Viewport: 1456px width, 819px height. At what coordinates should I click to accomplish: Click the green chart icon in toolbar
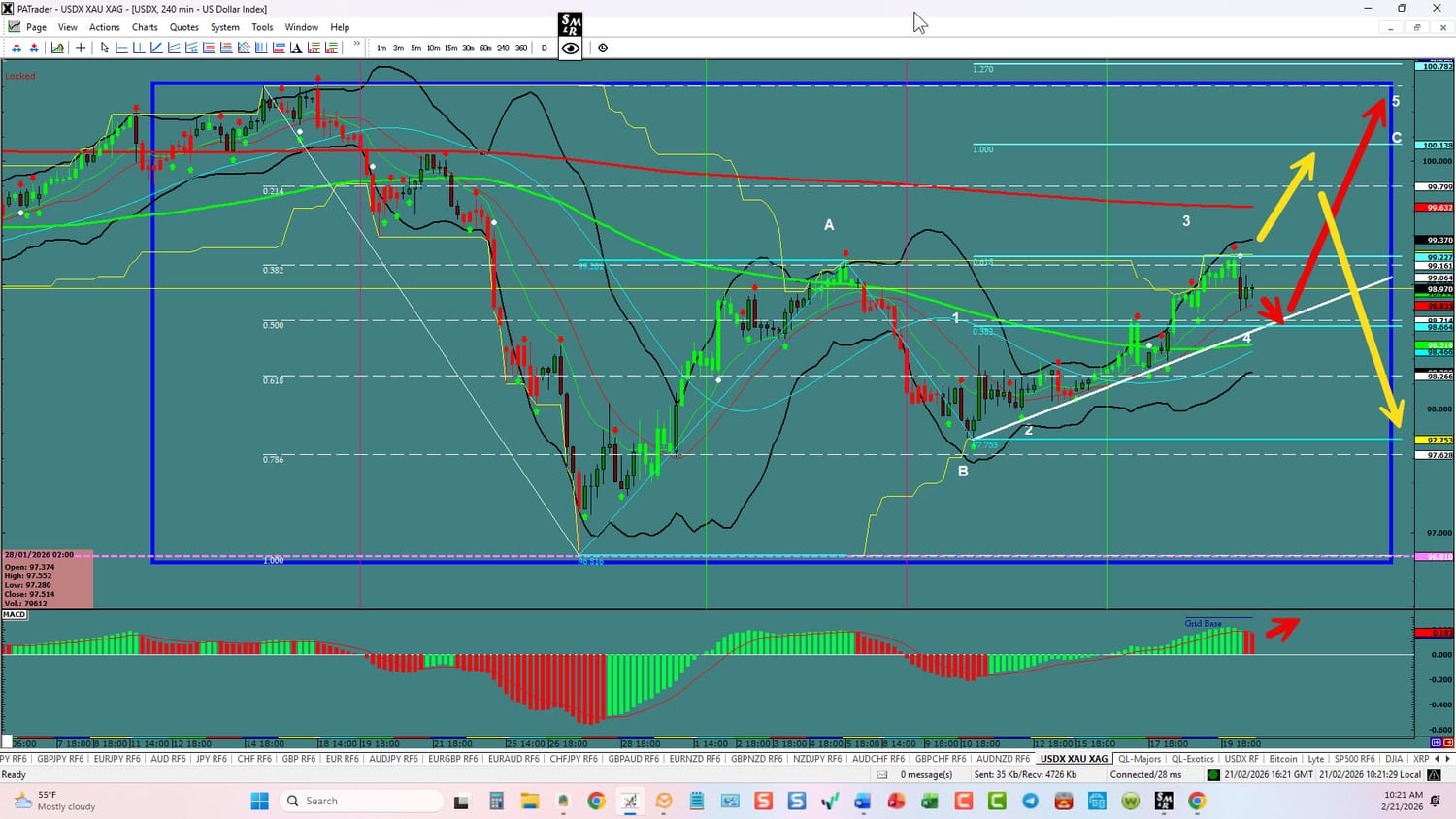point(58,48)
